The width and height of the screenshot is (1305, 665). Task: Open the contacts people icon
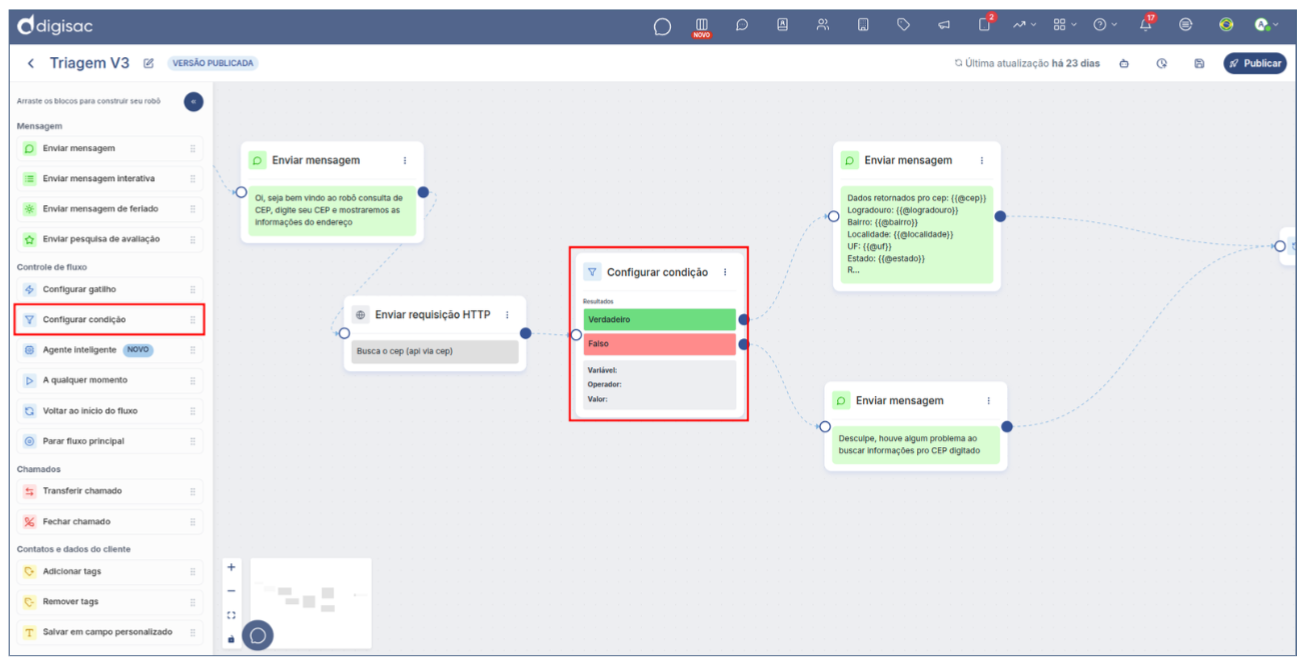(x=822, y=25)
